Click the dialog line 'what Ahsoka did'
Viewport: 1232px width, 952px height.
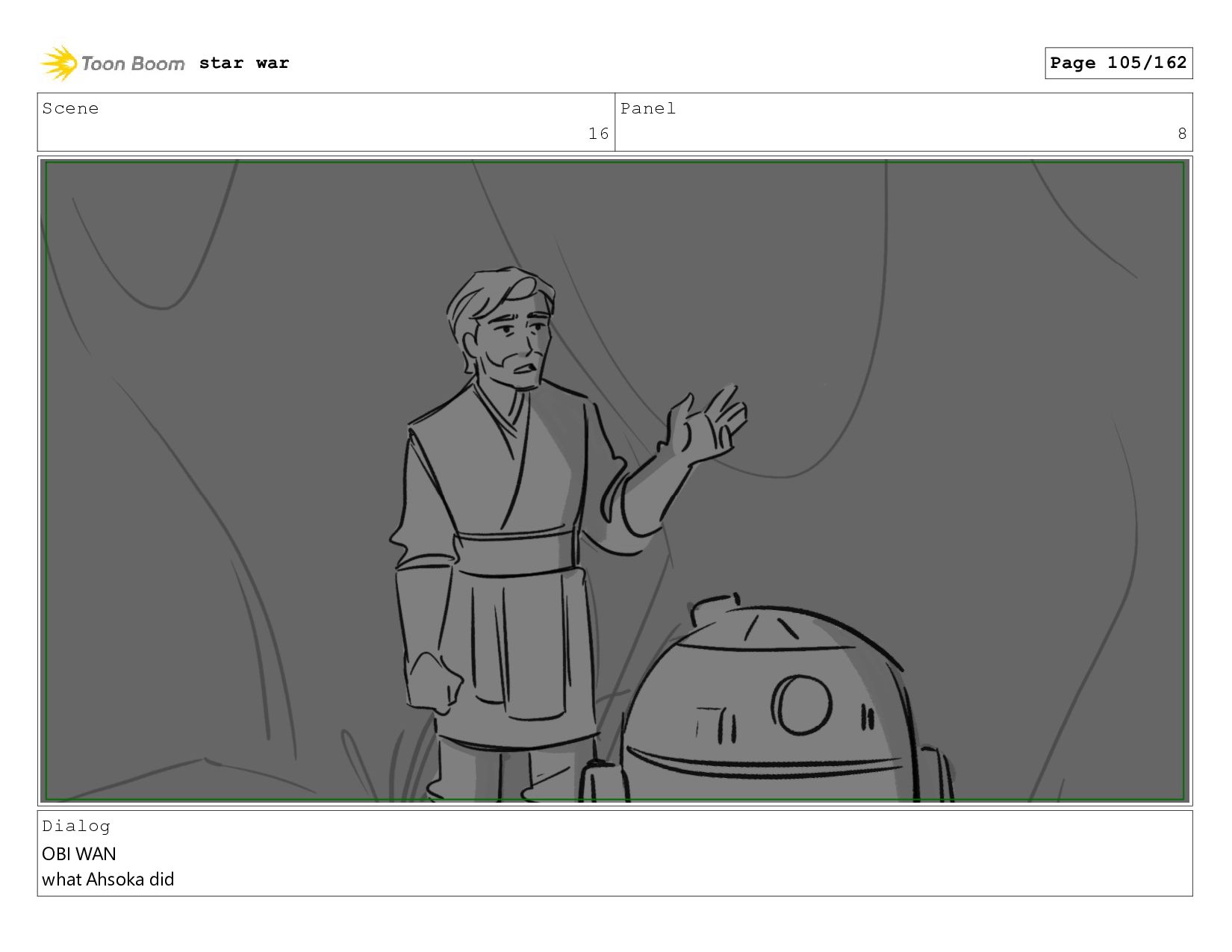pyautogui.click(x=108, y=879)
